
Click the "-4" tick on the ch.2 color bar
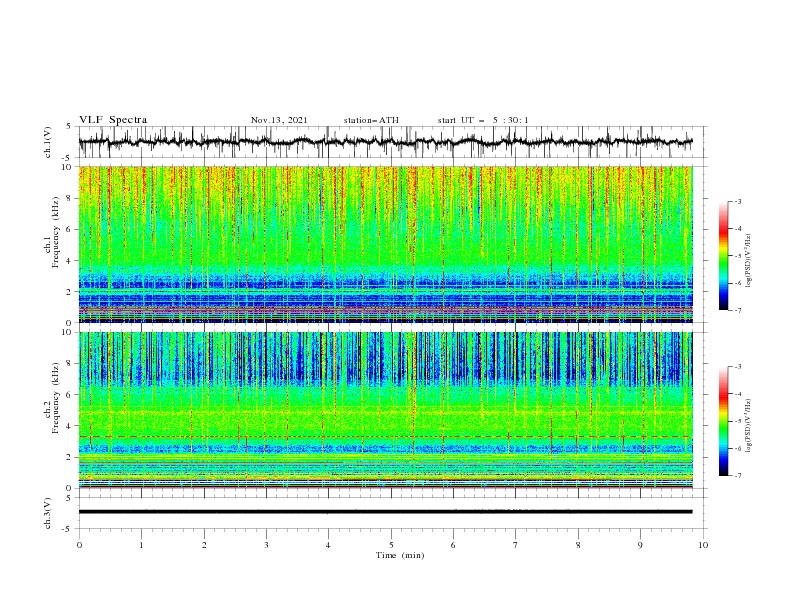coord(737,394)
